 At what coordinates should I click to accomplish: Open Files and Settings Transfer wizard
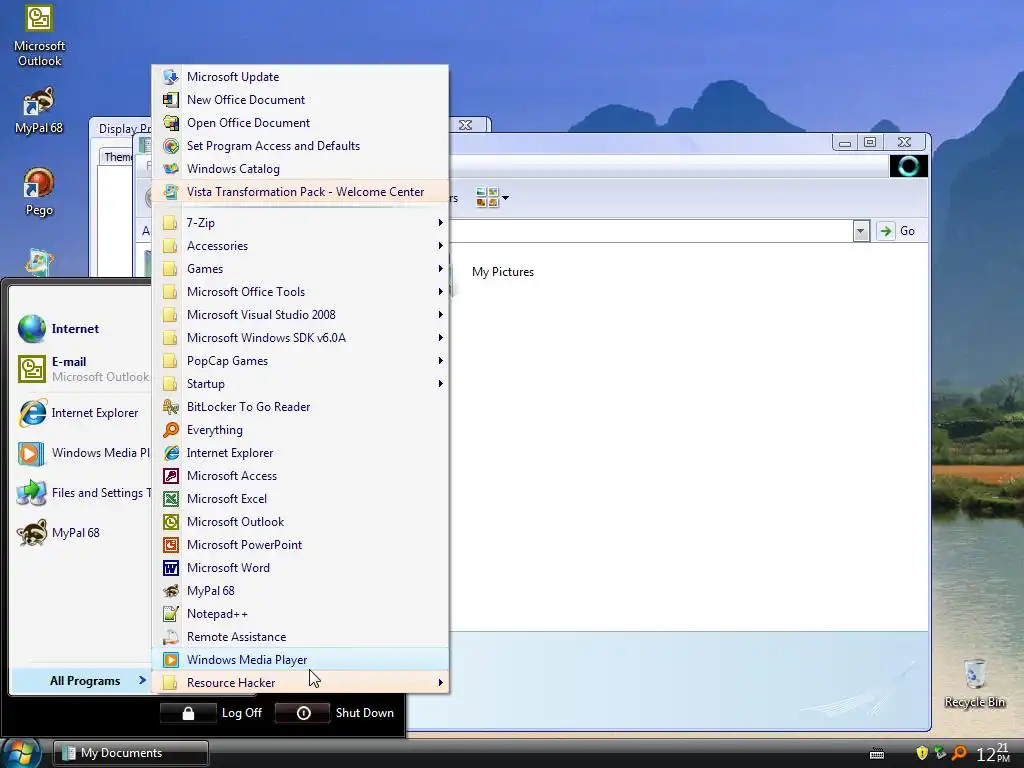[x=82, y=492]
